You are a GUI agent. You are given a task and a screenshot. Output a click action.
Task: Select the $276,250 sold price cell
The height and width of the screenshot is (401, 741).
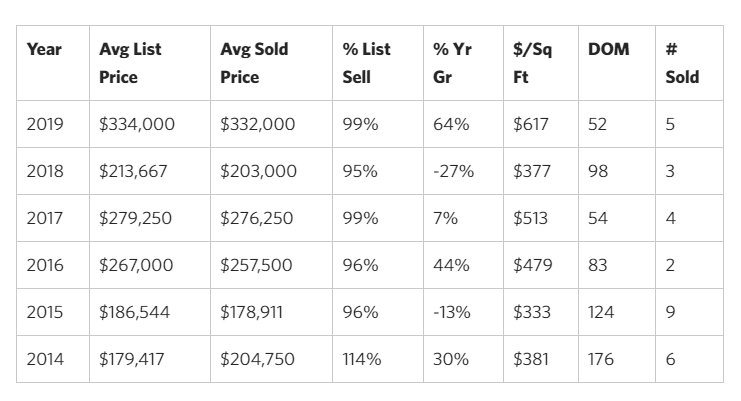click(257, 218)
